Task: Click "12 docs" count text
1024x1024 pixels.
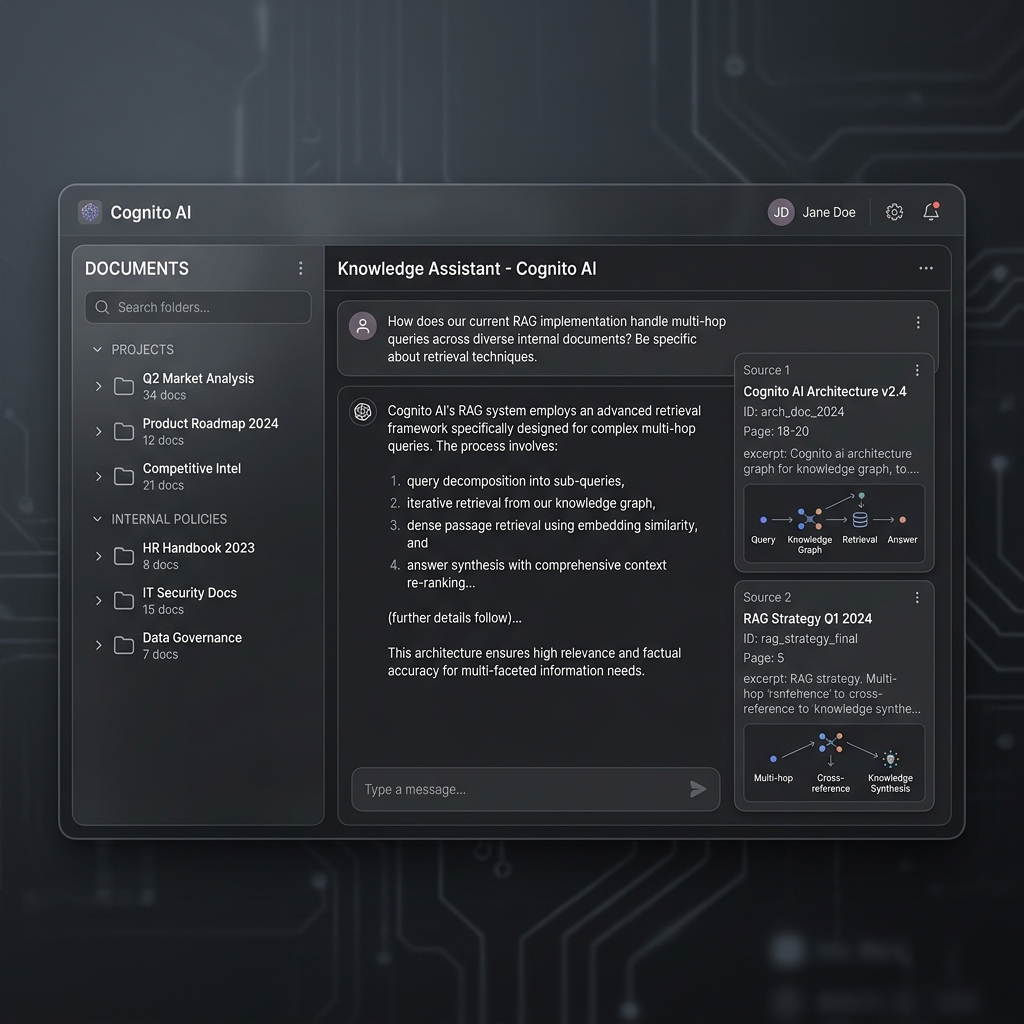Action: coord(163,440)
